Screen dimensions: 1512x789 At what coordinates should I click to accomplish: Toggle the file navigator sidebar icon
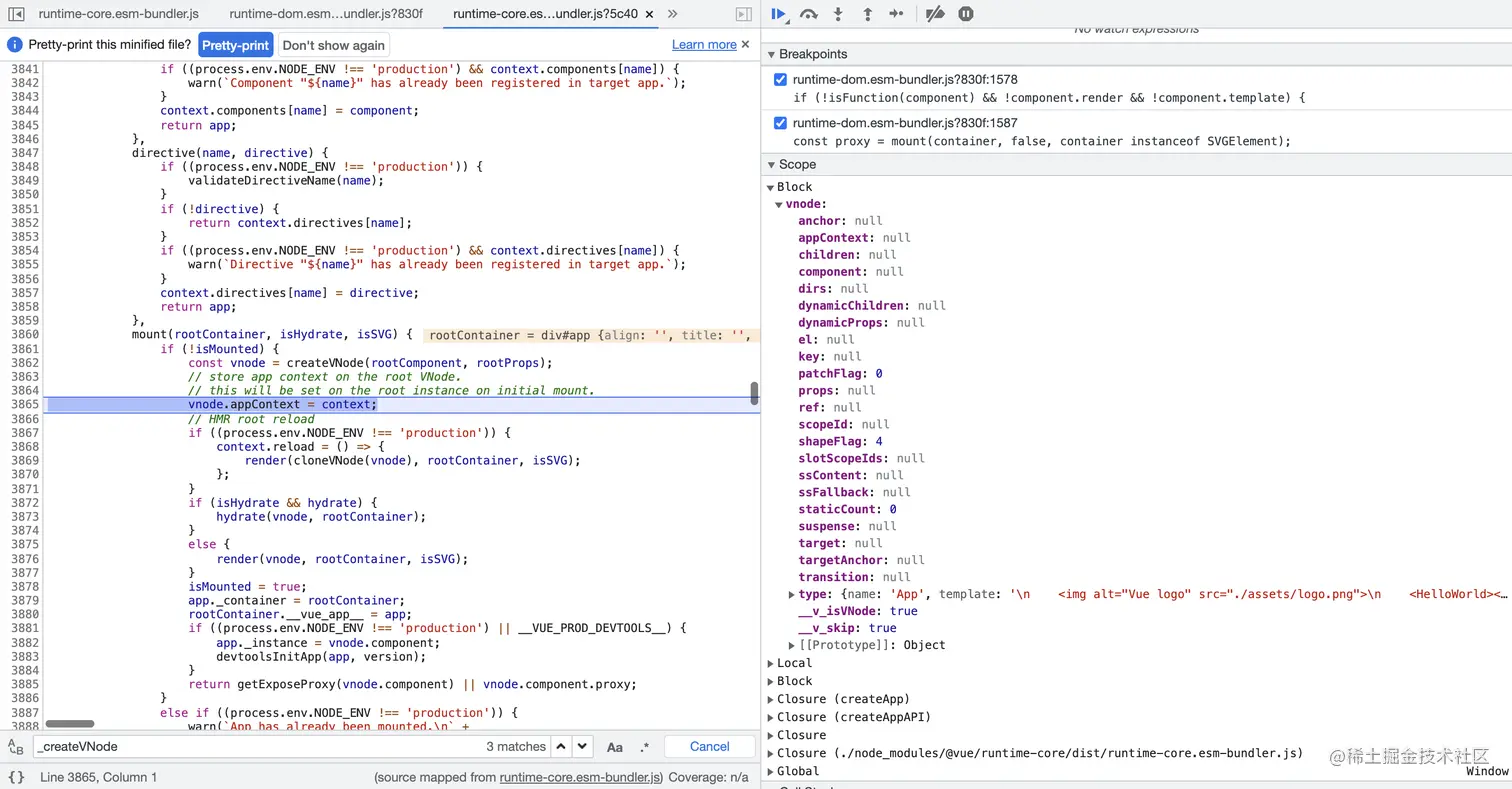click(16, 14)
